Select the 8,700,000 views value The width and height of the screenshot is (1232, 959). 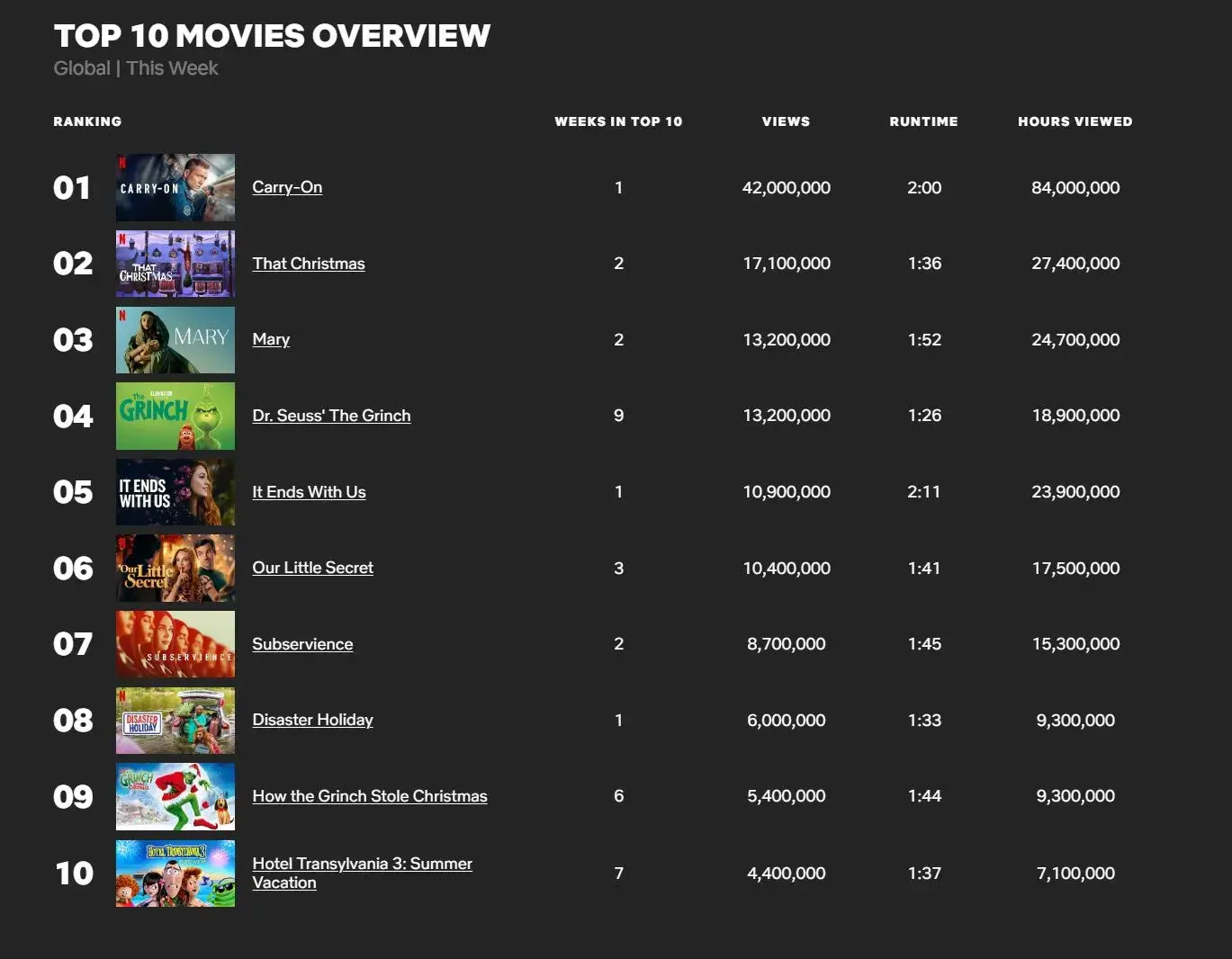pos(787,644)
